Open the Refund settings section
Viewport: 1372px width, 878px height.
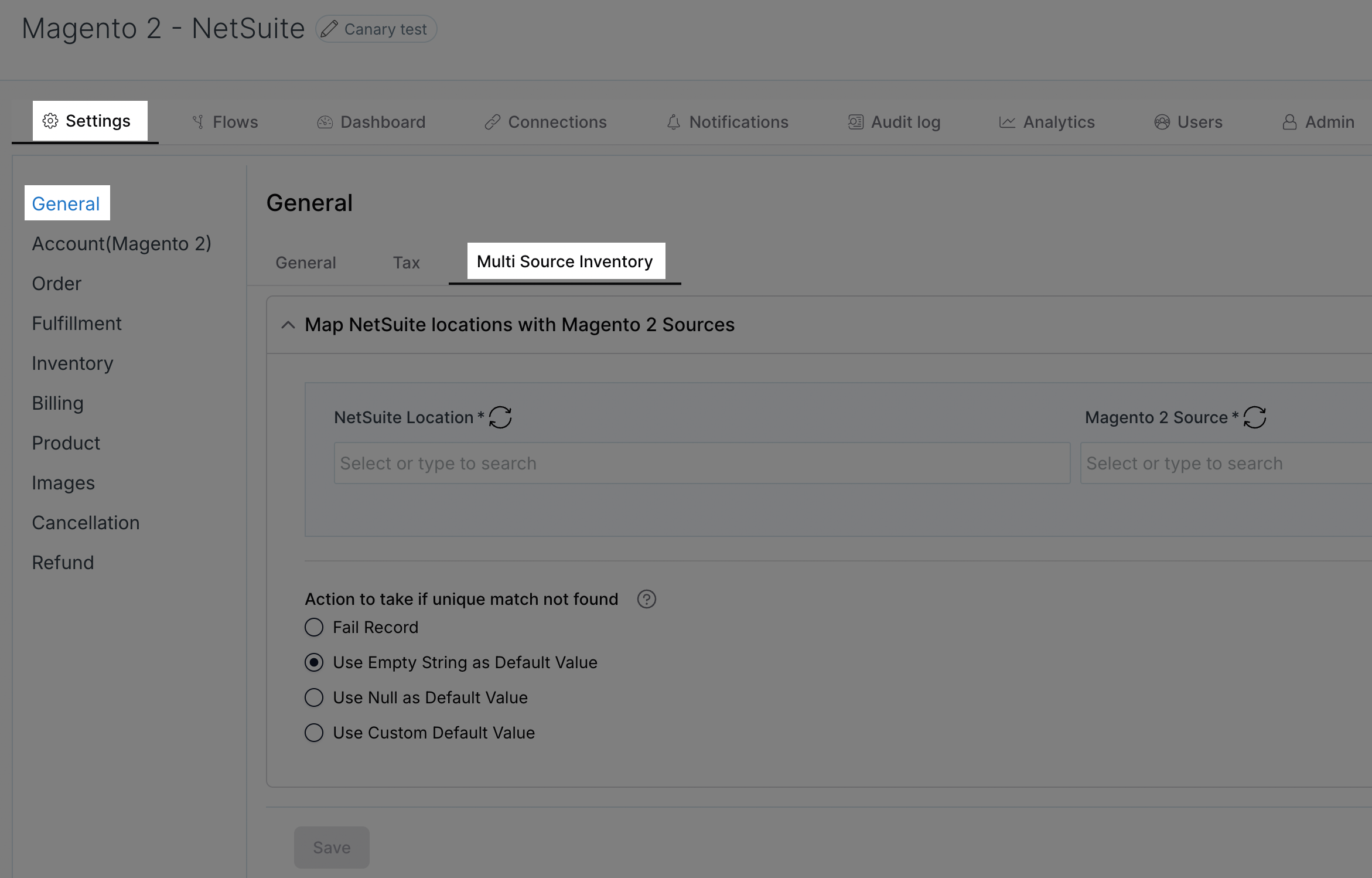[x=63, y=562]
